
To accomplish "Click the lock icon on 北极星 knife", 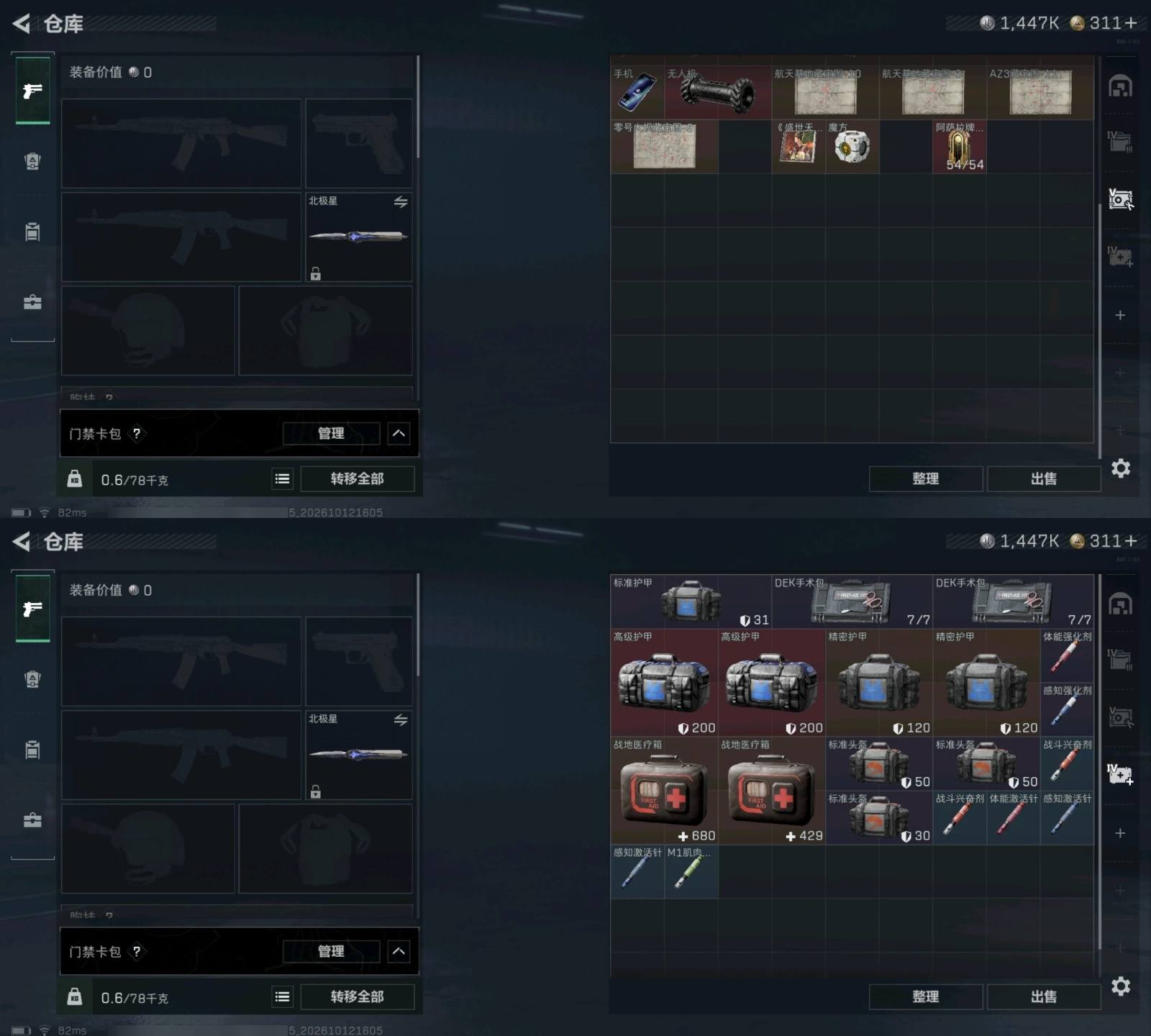I will point(315,273).
